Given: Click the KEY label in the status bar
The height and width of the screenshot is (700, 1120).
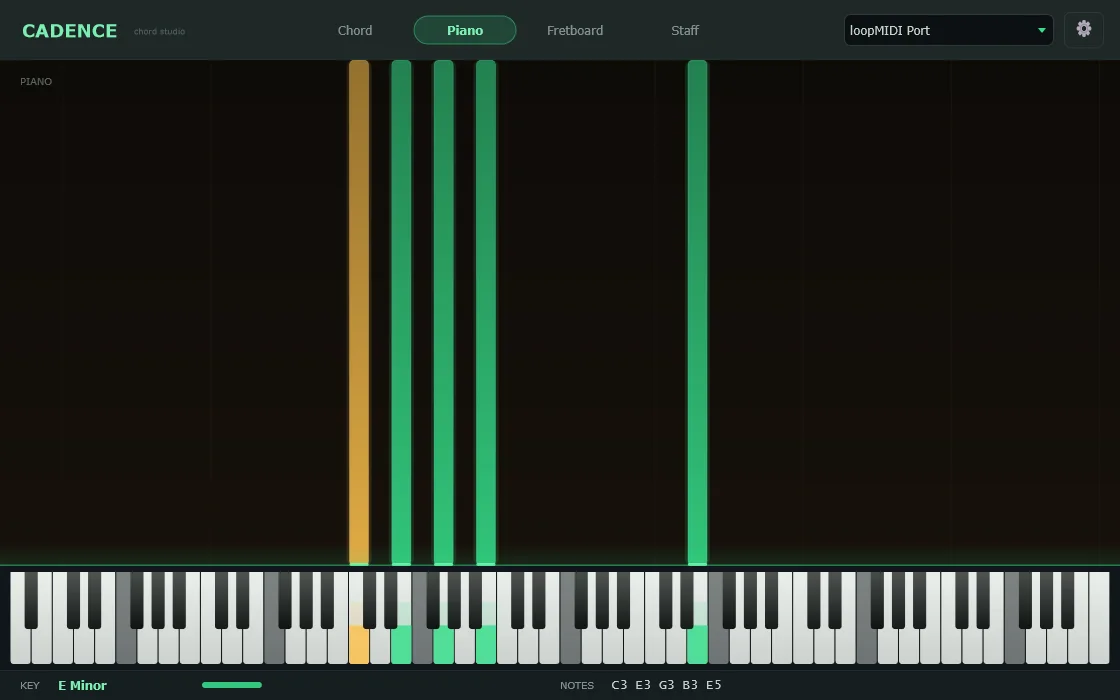Looking at the screenshot, I should pyautogui.click(x=30, y=686).
